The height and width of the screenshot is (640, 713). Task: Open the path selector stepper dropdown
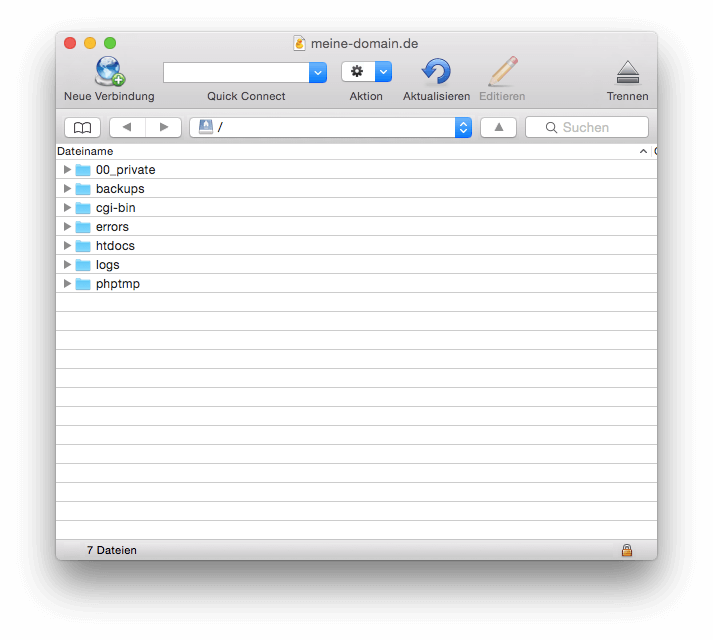pos(463,127)
